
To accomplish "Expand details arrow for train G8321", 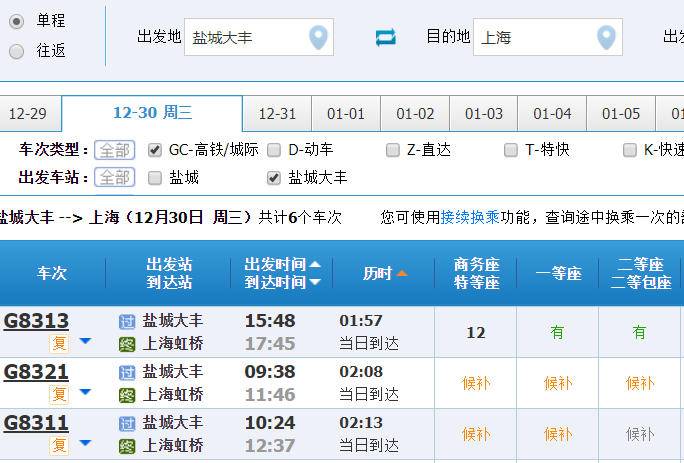I will click(x=85, y=393).
